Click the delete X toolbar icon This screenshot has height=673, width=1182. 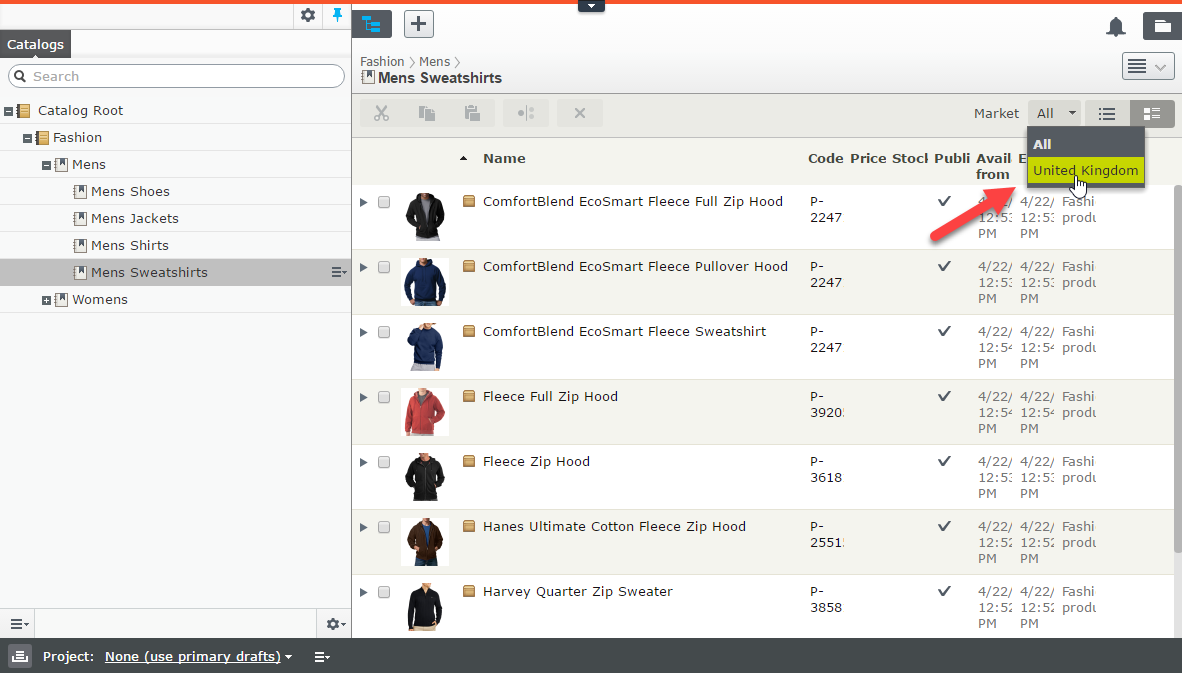click(580, 113)
